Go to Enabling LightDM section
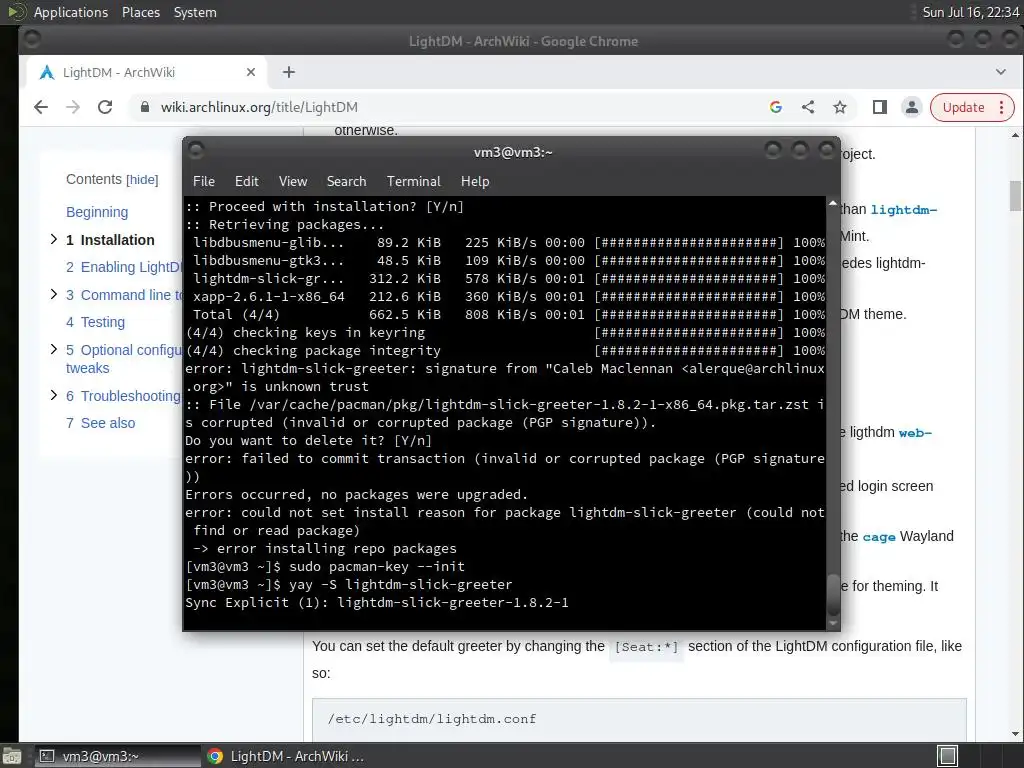This screenshot has width=1024, height=768. (123, 267)
